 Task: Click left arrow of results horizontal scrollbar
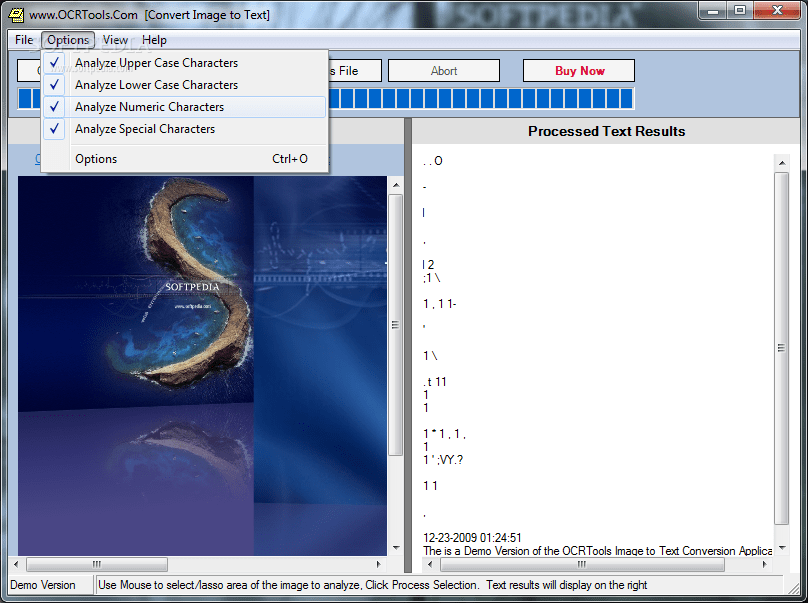(x=430, y=564)
